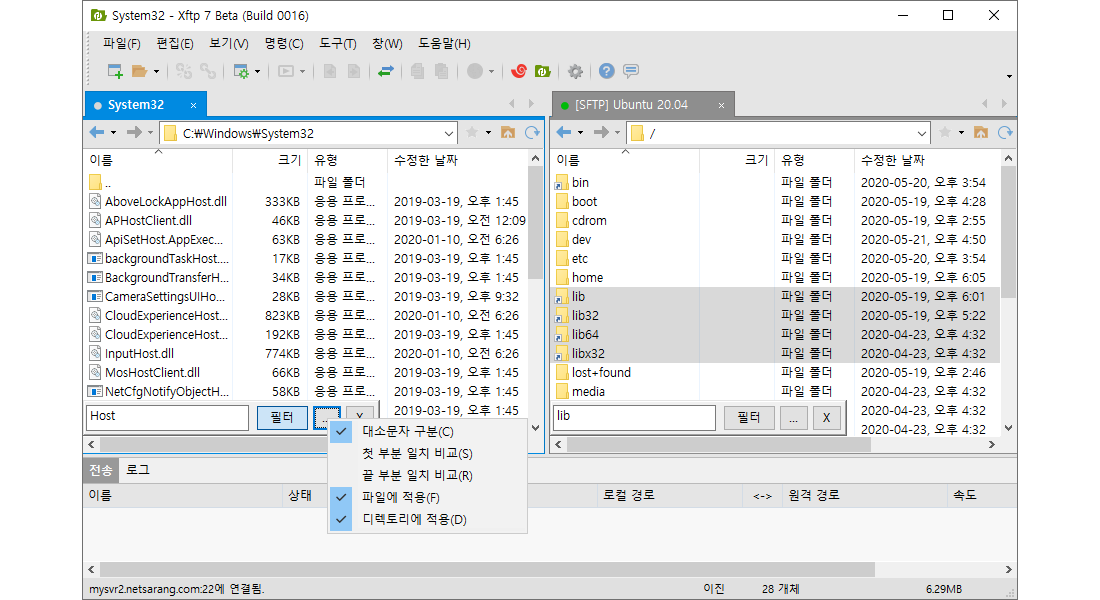Open the 명령(C) menu
The width and height of the screenshot is (1100, 600).
pyautogui.click(x=284, y=44)
